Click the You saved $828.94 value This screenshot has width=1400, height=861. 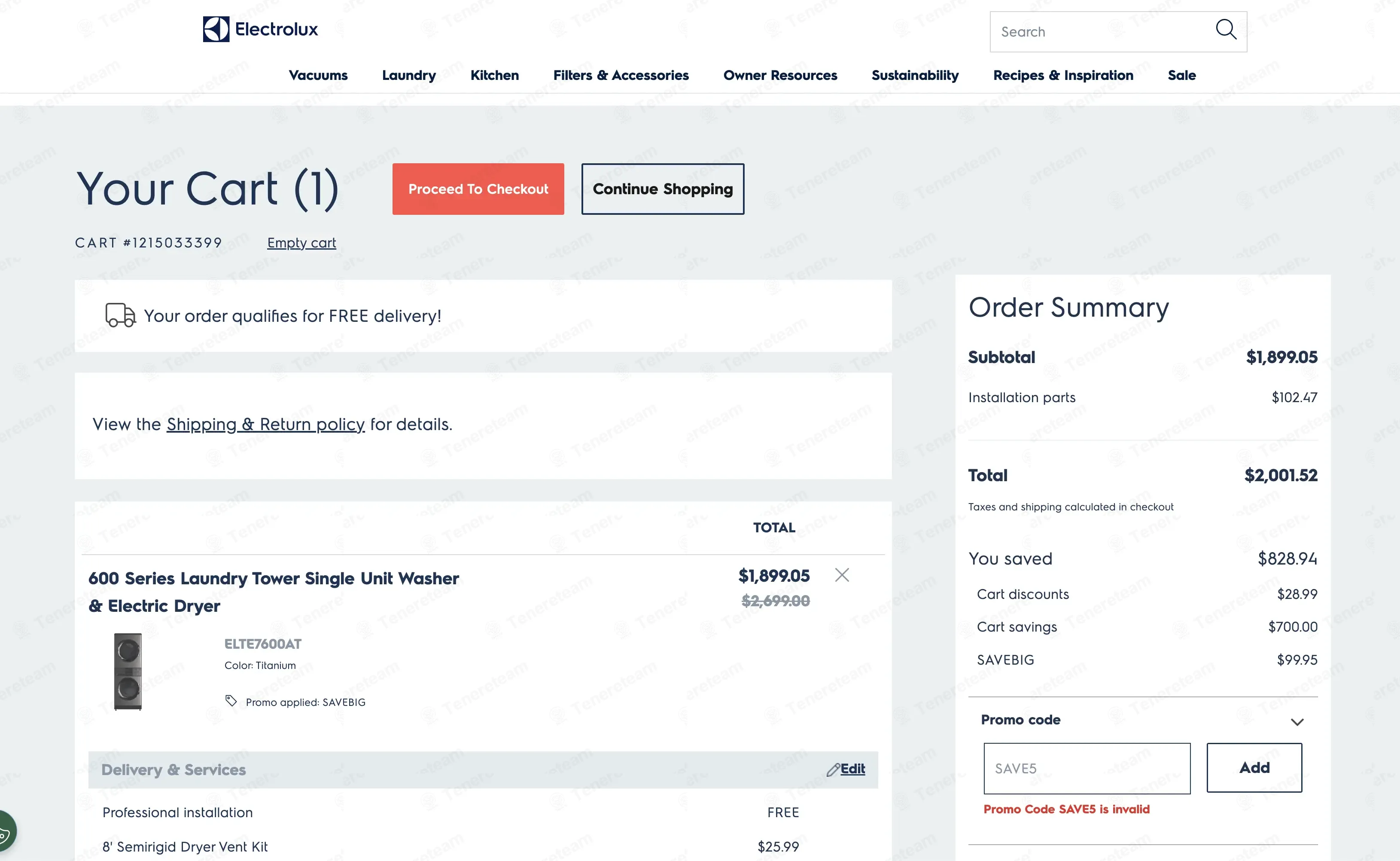[x=1287, y=559]
